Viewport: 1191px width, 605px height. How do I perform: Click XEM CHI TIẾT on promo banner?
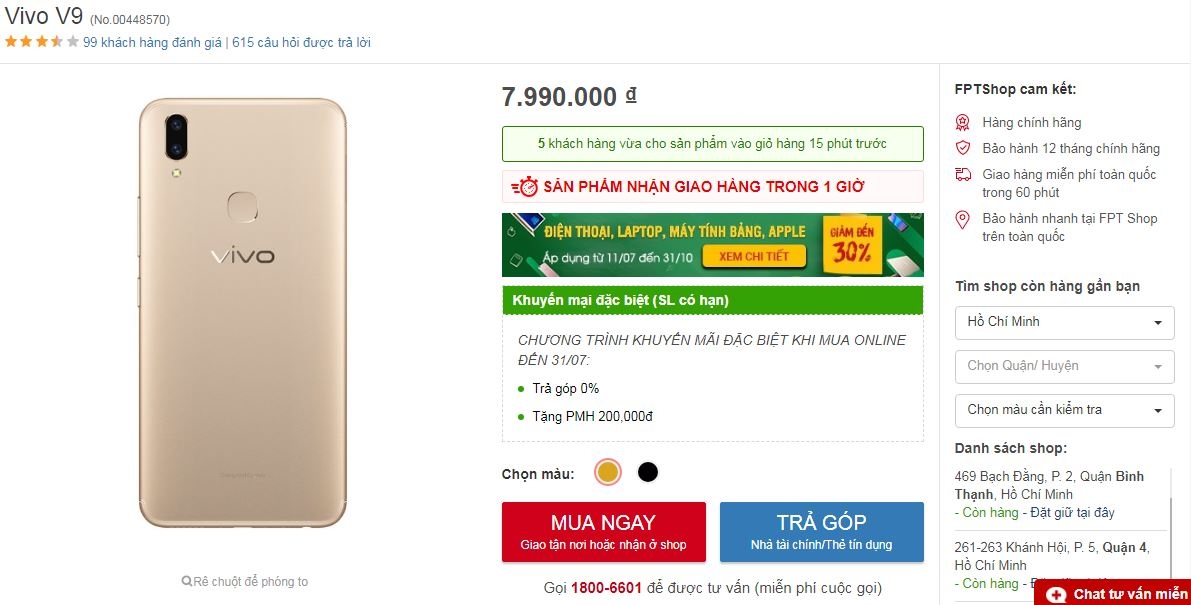pyautogui.click(x=754, y=256)
